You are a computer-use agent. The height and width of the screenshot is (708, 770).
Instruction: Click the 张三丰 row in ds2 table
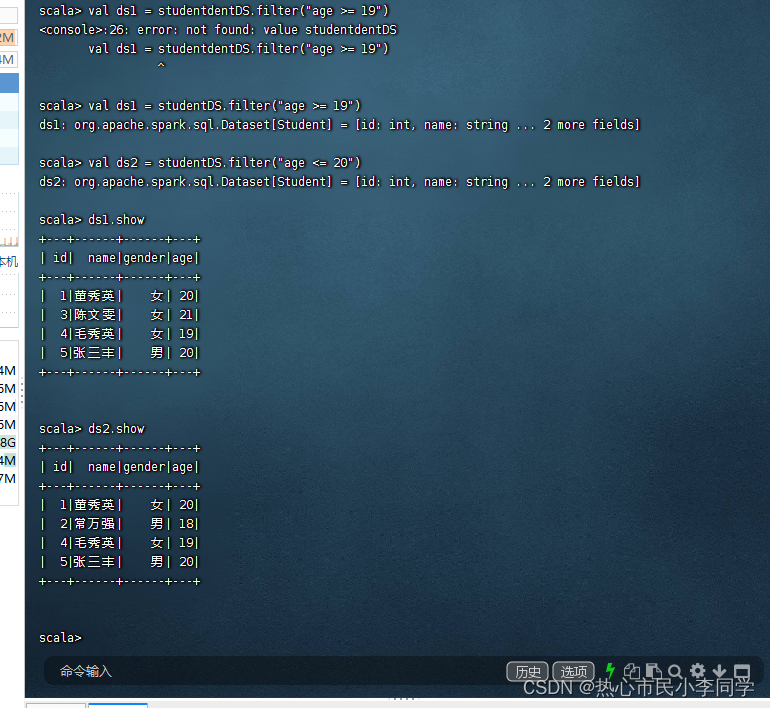pyautogui.click(x=120, y=562)
